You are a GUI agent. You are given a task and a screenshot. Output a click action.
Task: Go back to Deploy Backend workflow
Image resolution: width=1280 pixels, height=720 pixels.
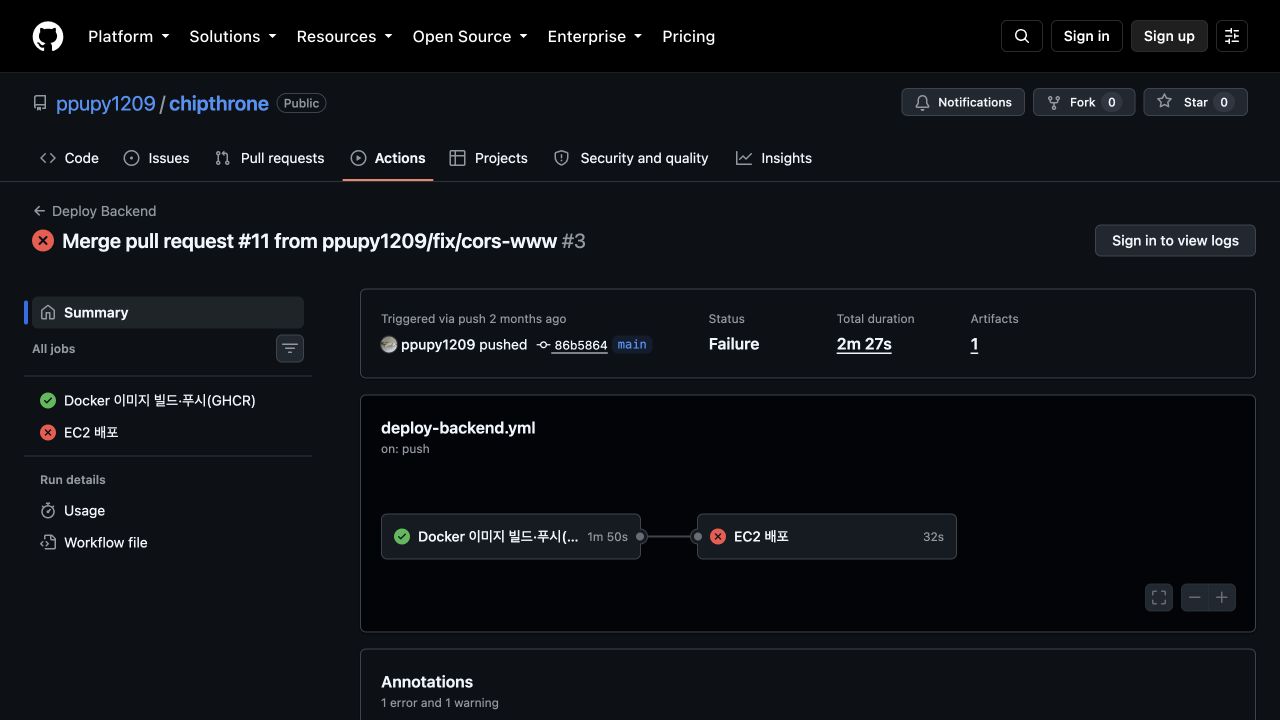point(95,211)
